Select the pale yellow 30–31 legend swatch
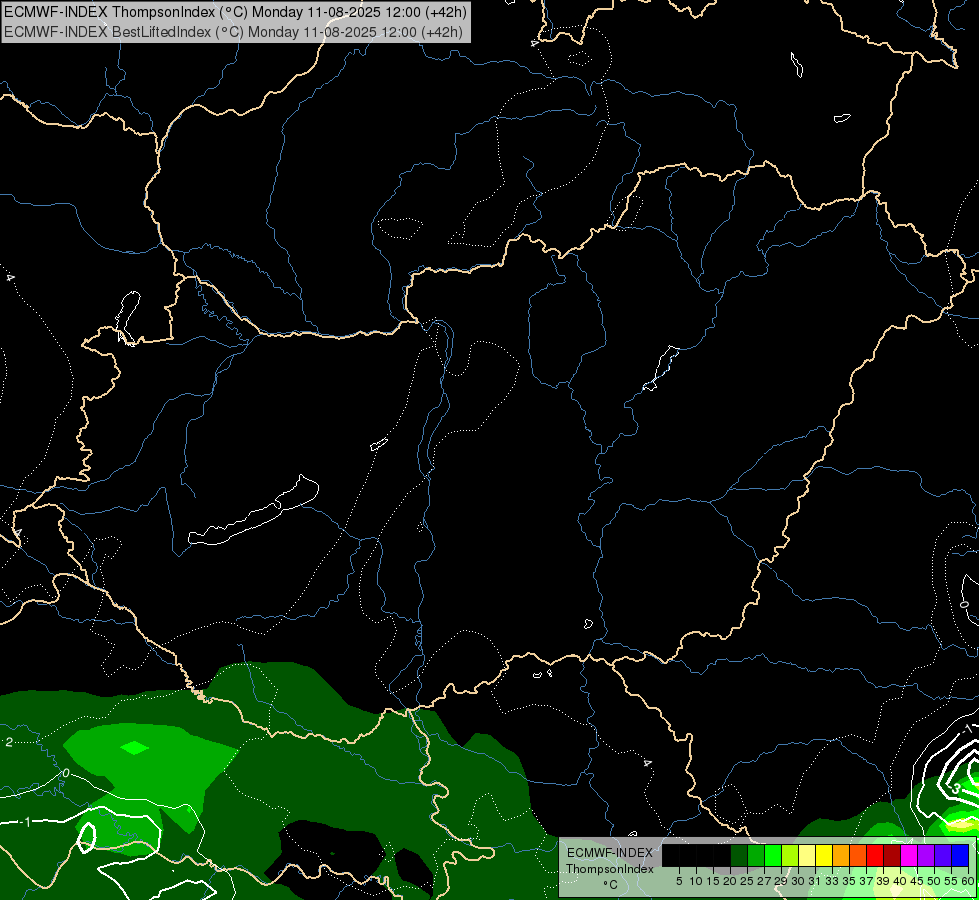This screenshot has height=900, width=979. tap(807, 855)
